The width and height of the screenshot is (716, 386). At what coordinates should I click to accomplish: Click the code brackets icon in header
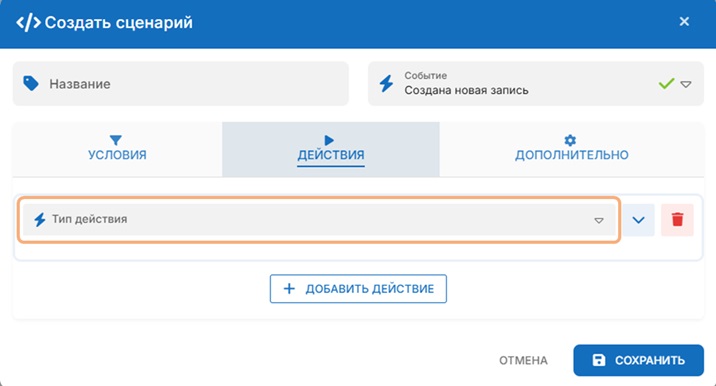(x=28, y=22)
